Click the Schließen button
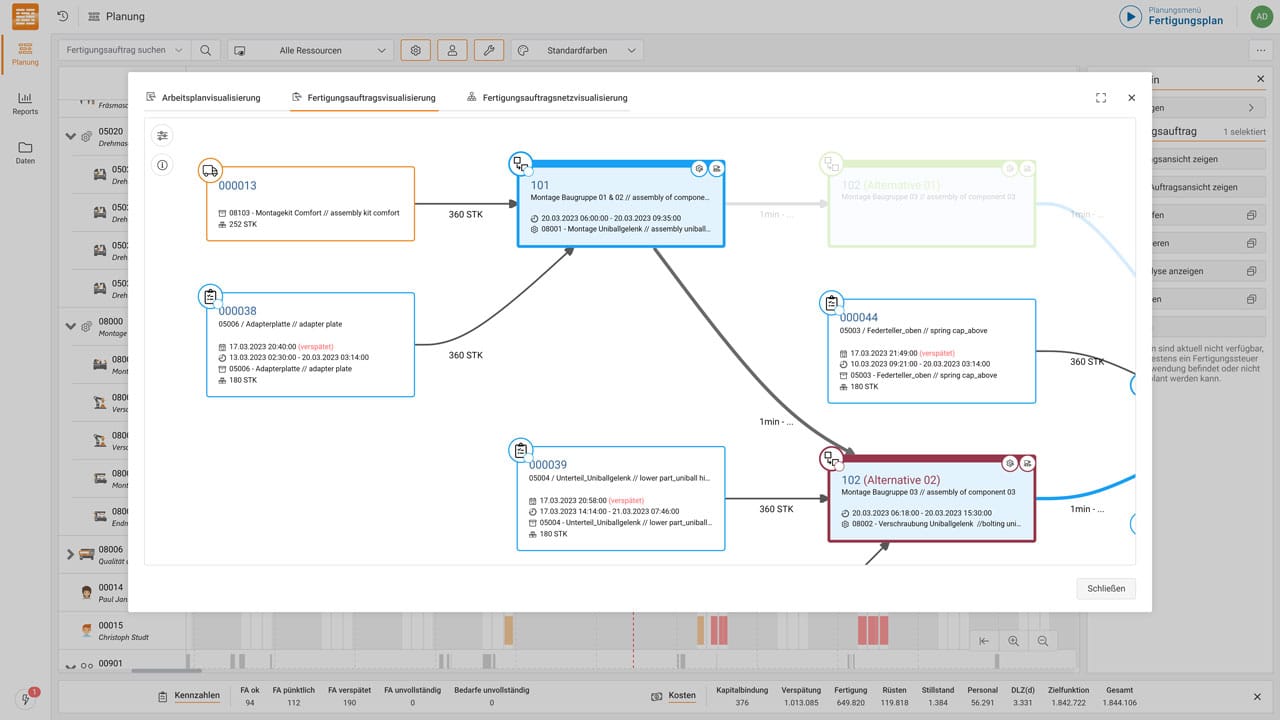 (x=1106, y=588)
